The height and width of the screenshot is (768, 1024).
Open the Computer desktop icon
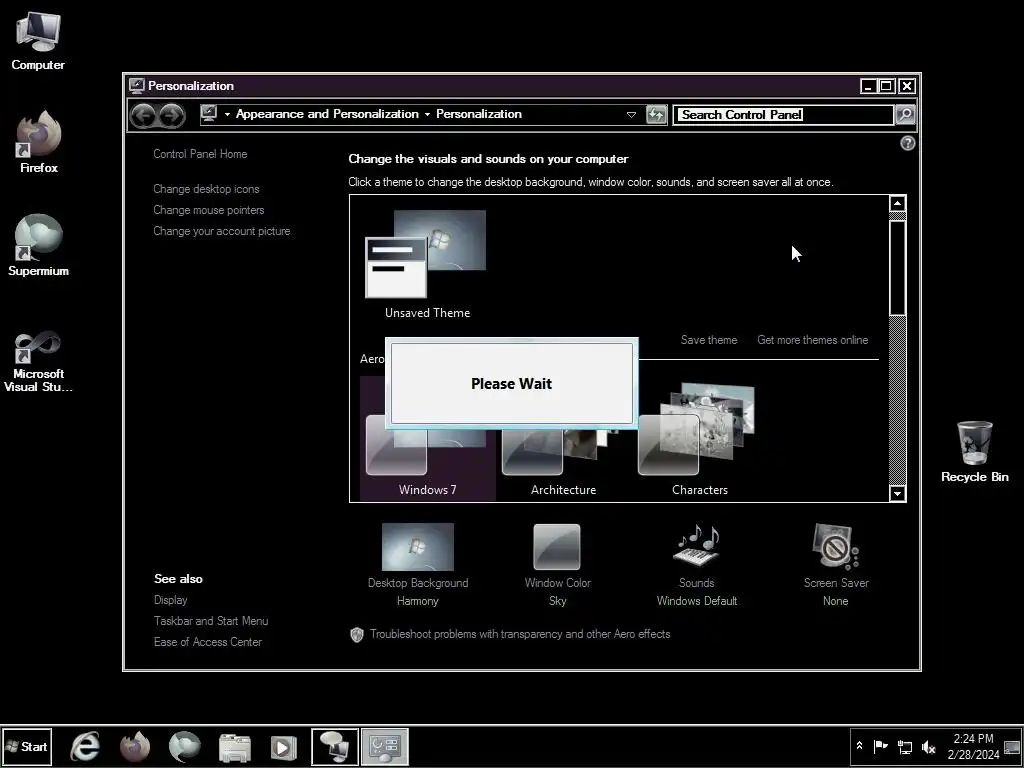pyautogui.click(x=38, y=42)
